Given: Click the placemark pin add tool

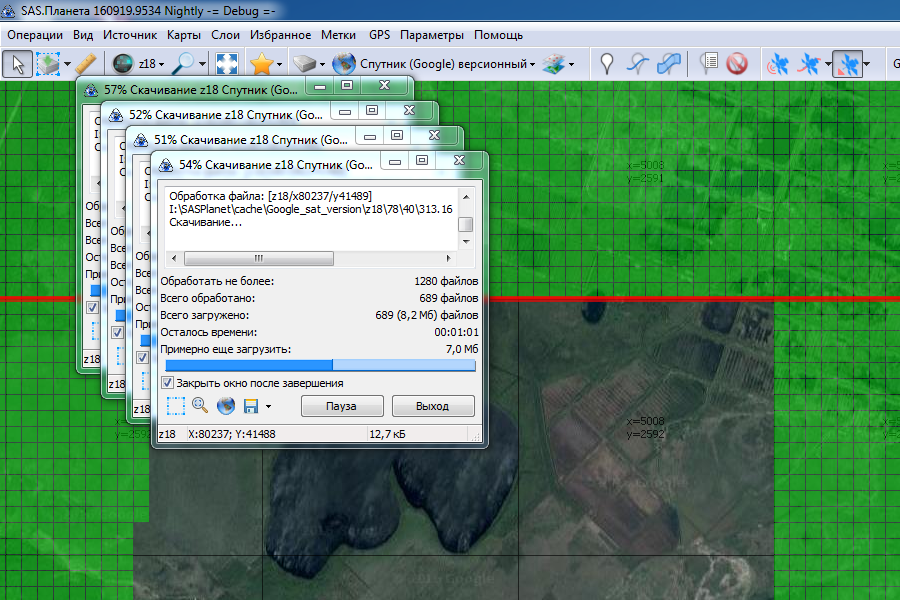Looking at the screenshot, I should 606,64.
